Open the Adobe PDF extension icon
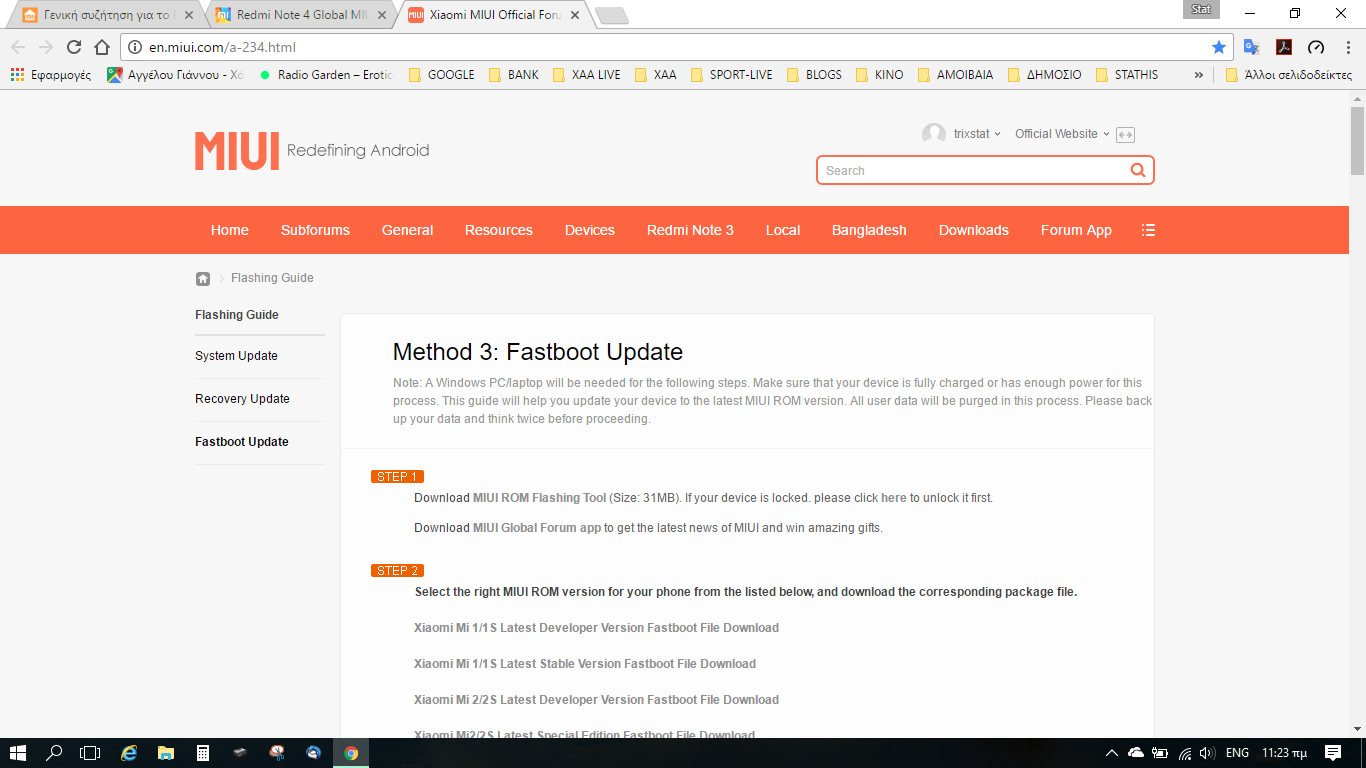The width and height of the screenshot is (1366, 768). click(x=1284, y=47)
